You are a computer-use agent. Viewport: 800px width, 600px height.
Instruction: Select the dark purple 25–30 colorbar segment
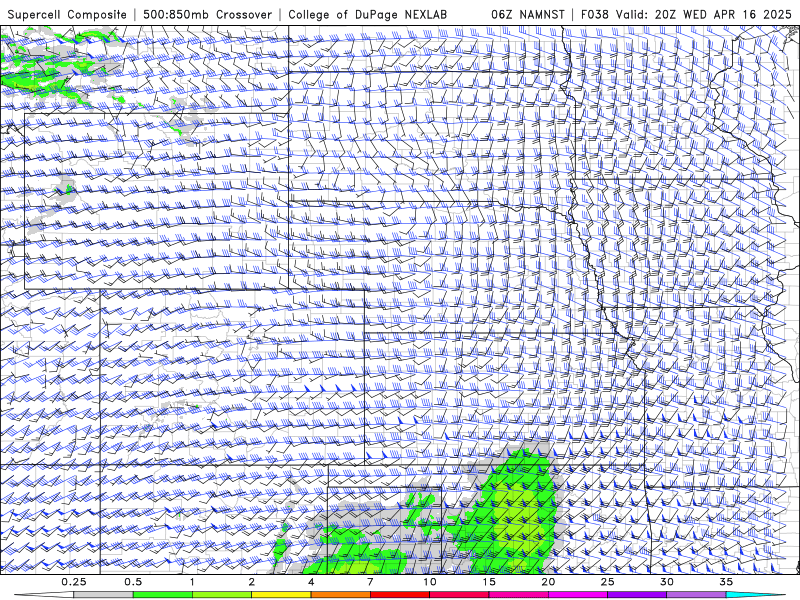(637, 595)
